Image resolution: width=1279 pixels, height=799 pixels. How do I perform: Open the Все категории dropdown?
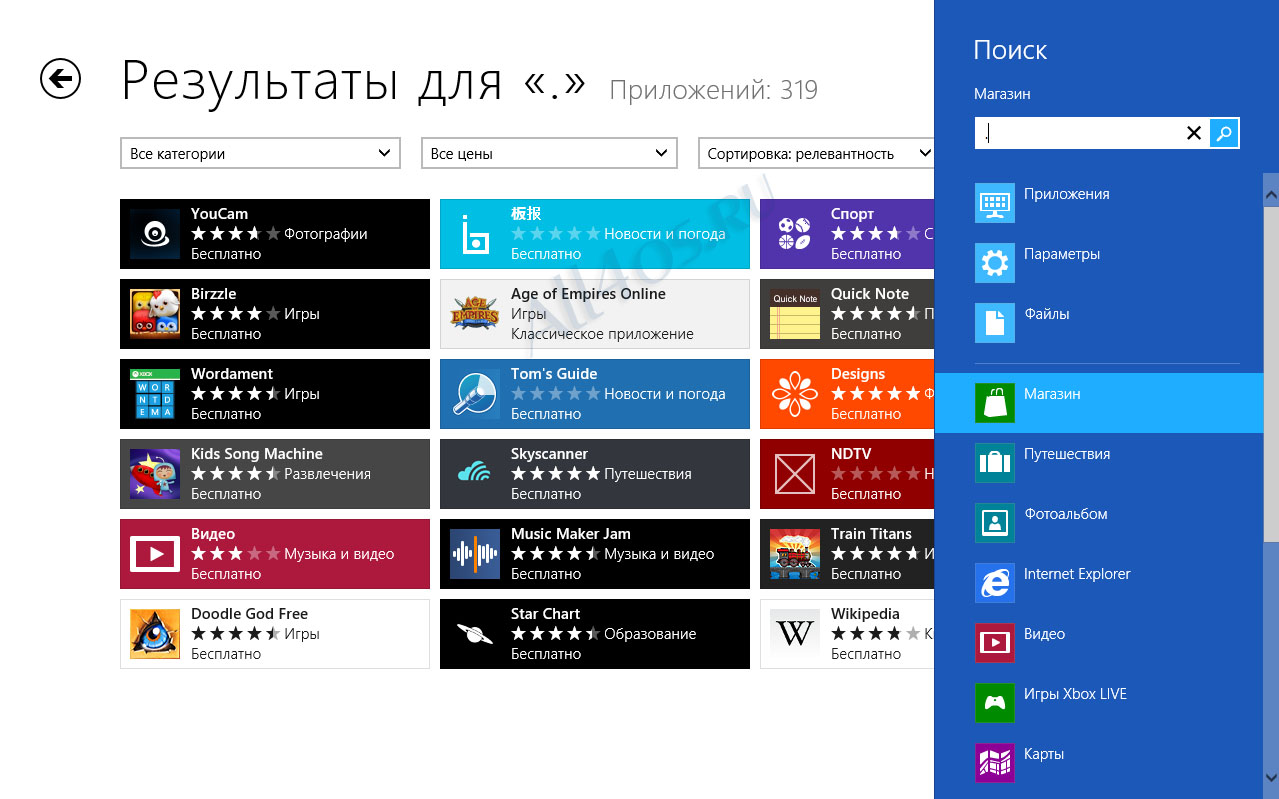[260, 153]
